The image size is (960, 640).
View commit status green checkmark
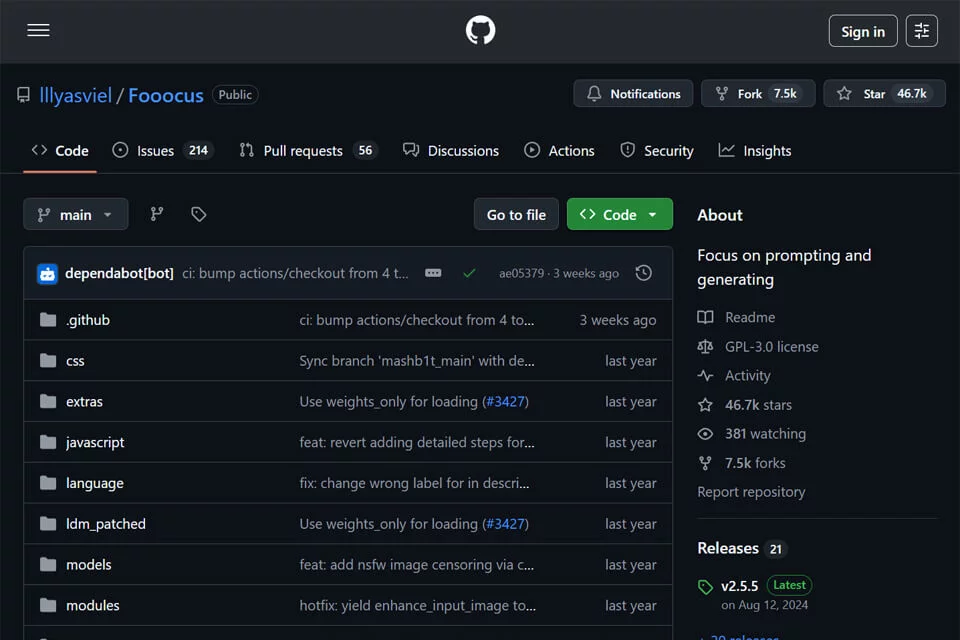click(x=470, y=273)
